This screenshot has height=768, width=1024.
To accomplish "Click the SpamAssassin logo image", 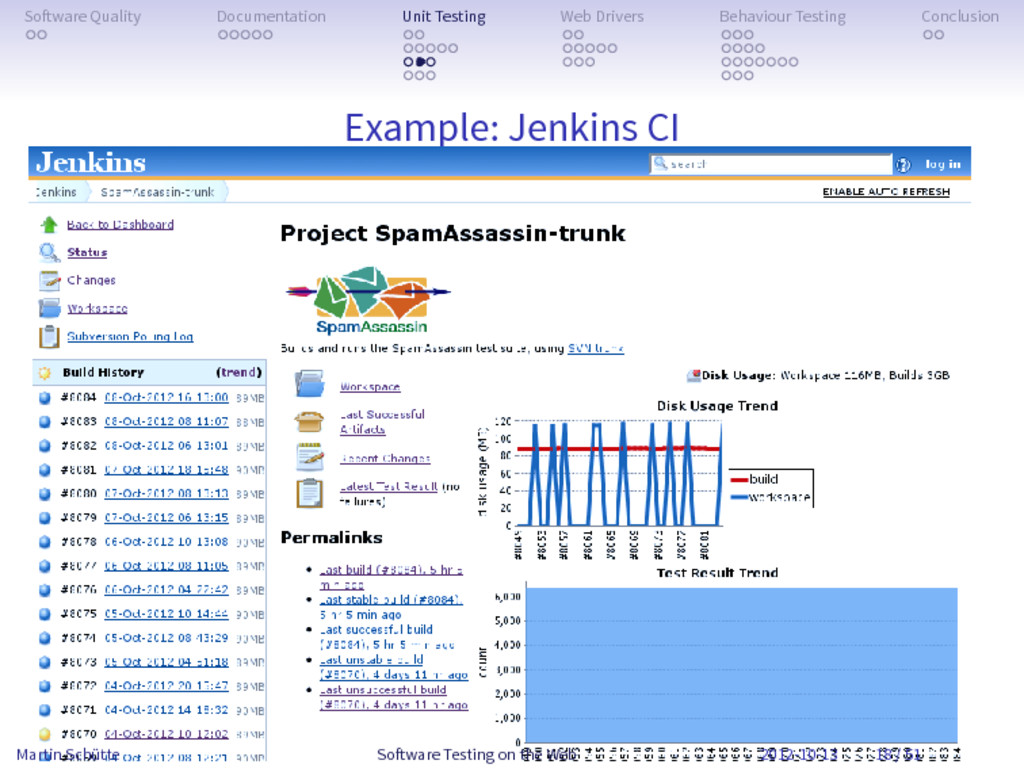I will pos(369,300).
